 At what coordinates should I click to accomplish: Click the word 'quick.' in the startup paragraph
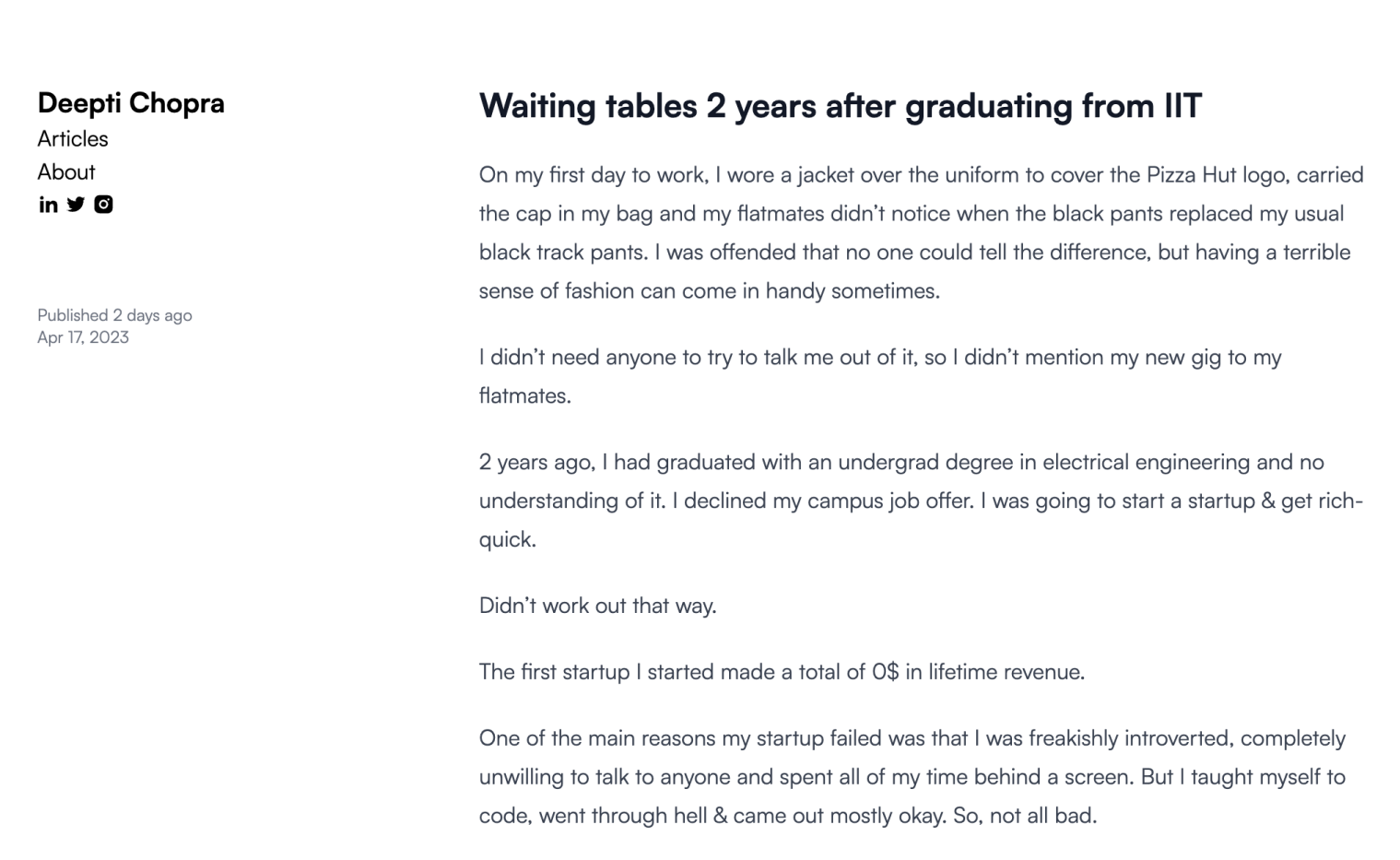click(x=508, y=540)
